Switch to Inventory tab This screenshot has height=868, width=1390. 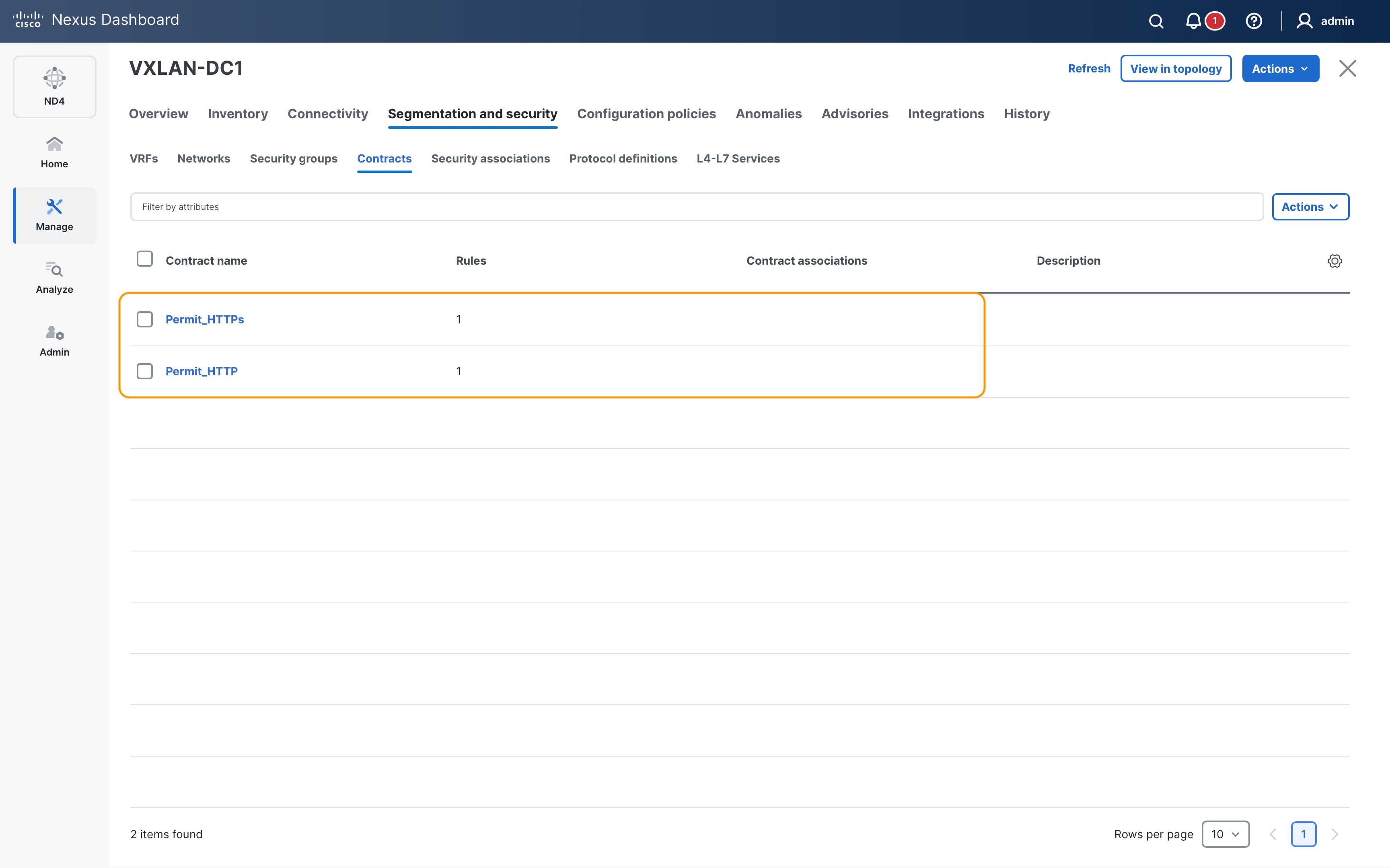tap(238, 114)
